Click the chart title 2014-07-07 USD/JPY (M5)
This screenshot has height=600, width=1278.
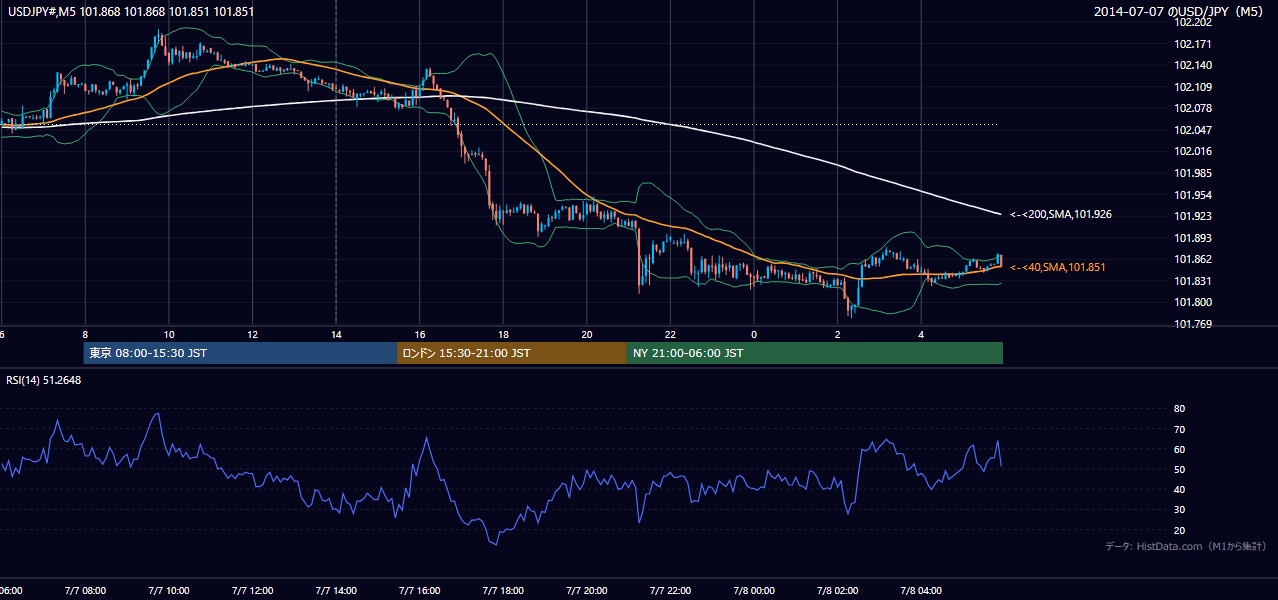1180,12
